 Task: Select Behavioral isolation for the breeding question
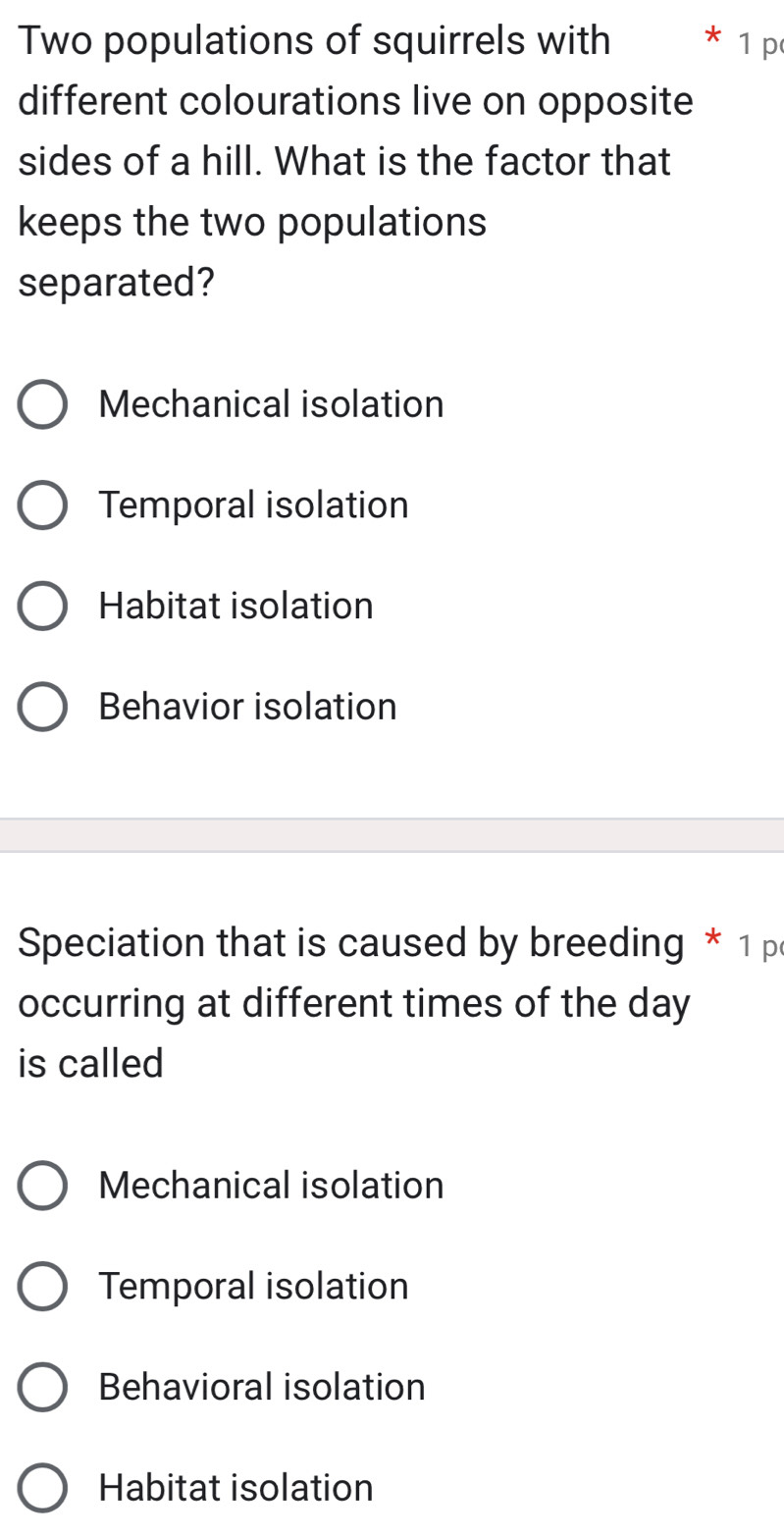tap(43, 1387)
